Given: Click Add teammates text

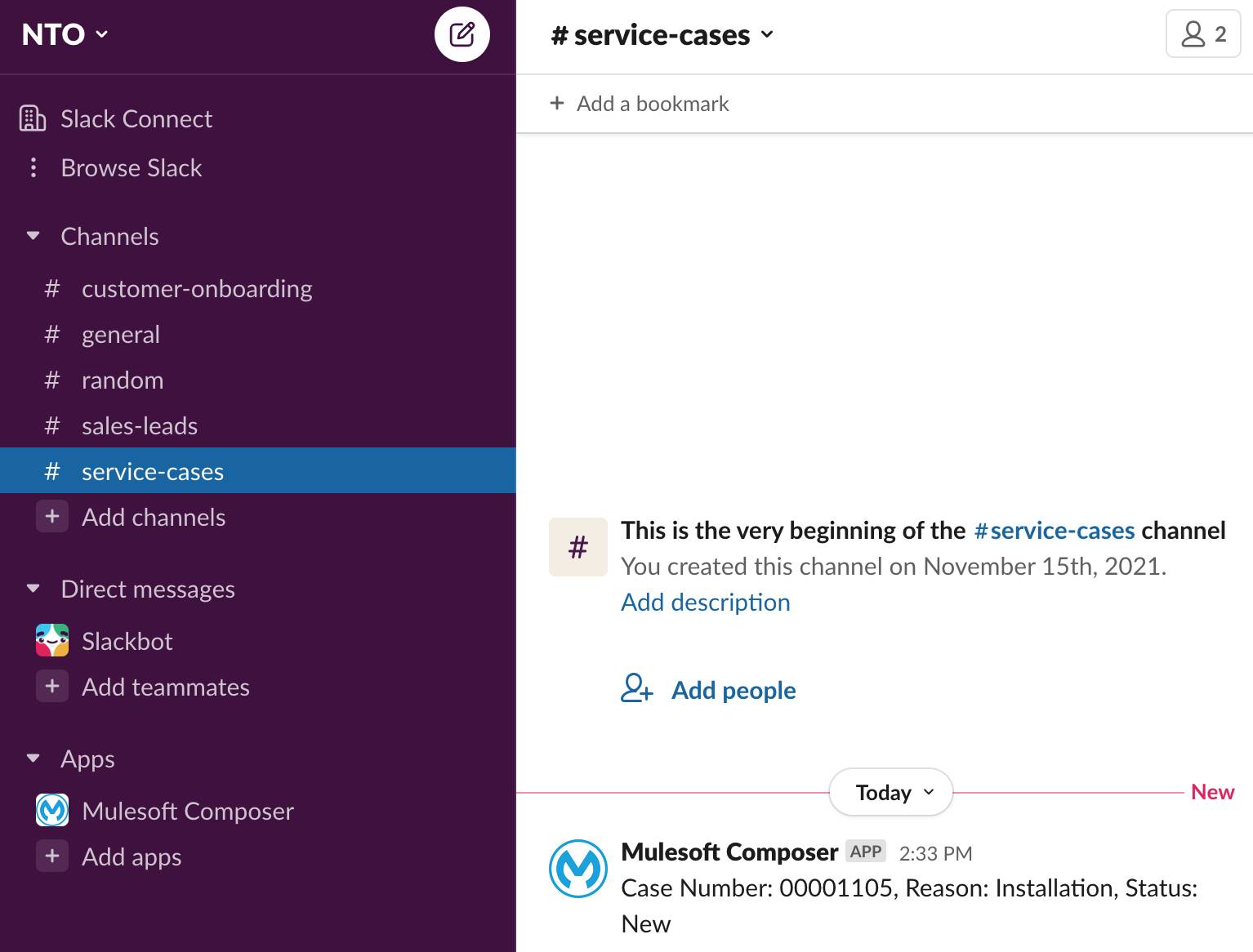Looking at the screenshot, I should 166,687.
